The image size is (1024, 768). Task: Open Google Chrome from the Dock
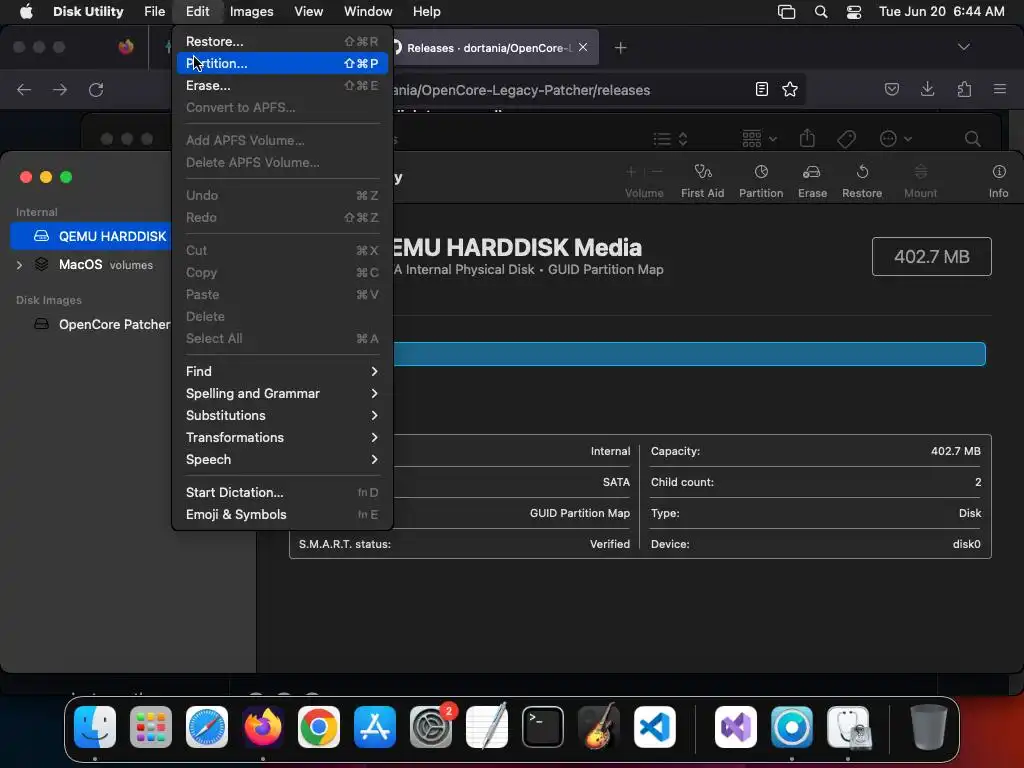[x=319, y=727]
